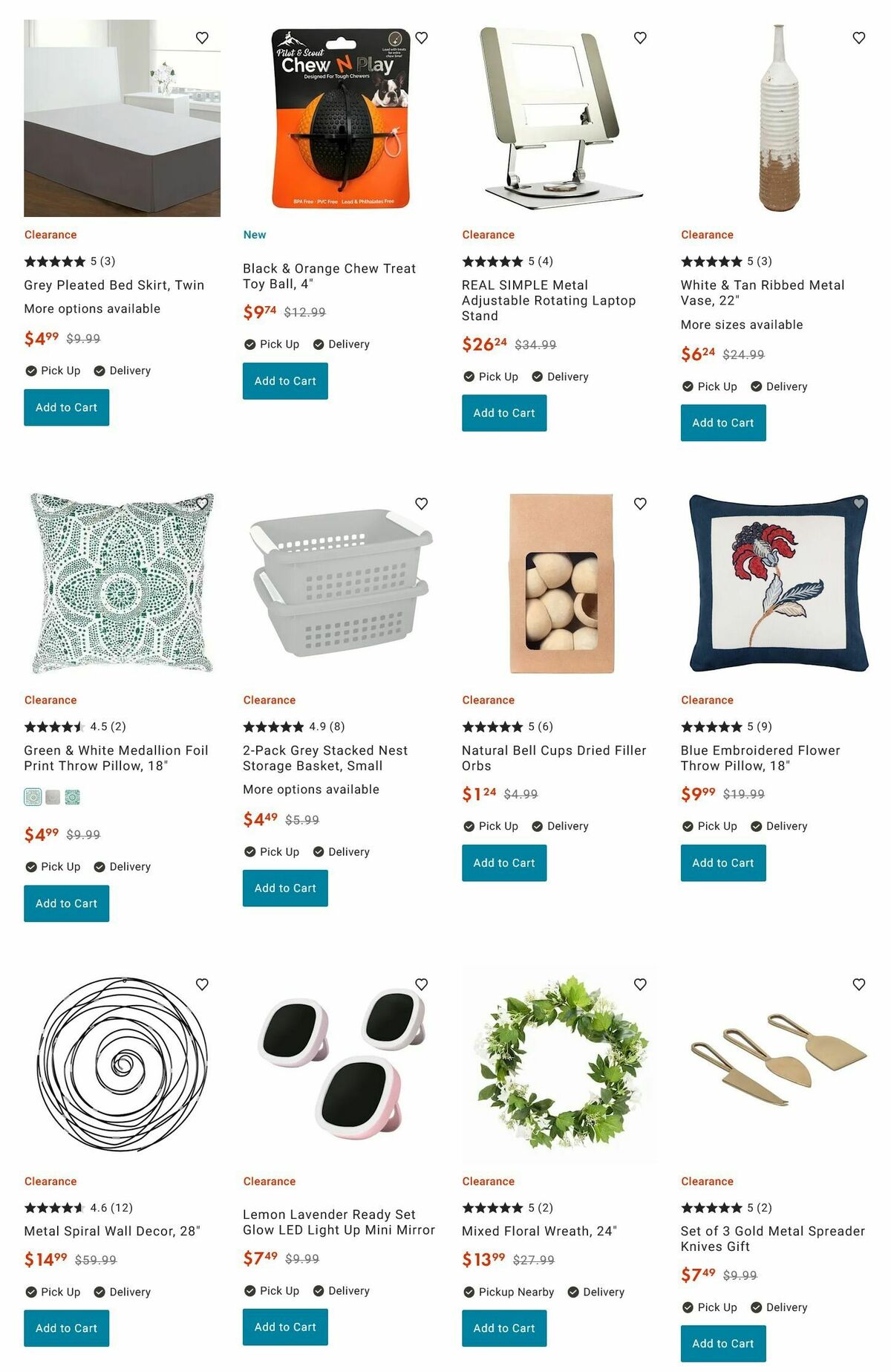
Task: Click rating stars of Storage Basket
Action: pos(273,726)
